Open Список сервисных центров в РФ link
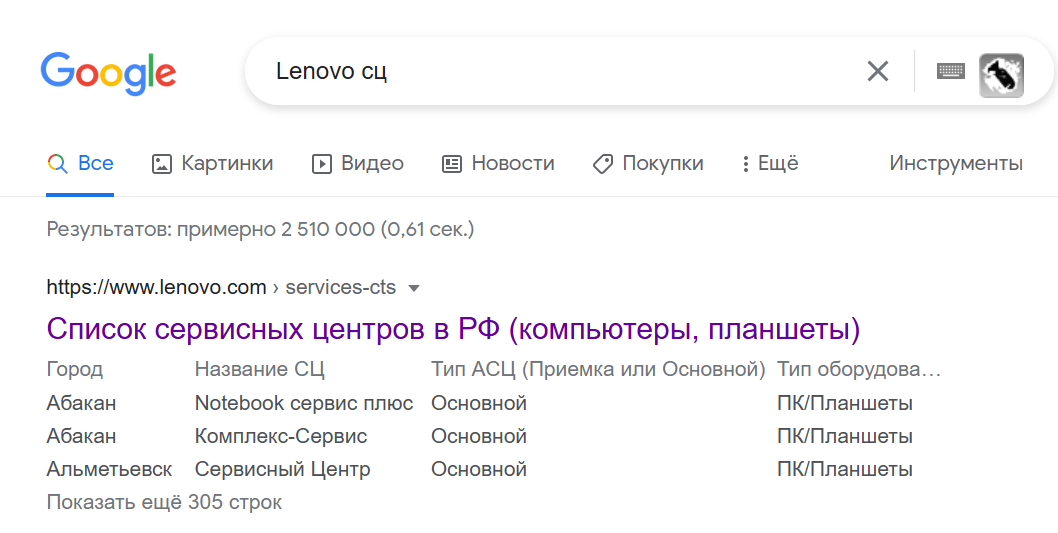The height and width of the screenshot is (533, 1058). point(453,329)
